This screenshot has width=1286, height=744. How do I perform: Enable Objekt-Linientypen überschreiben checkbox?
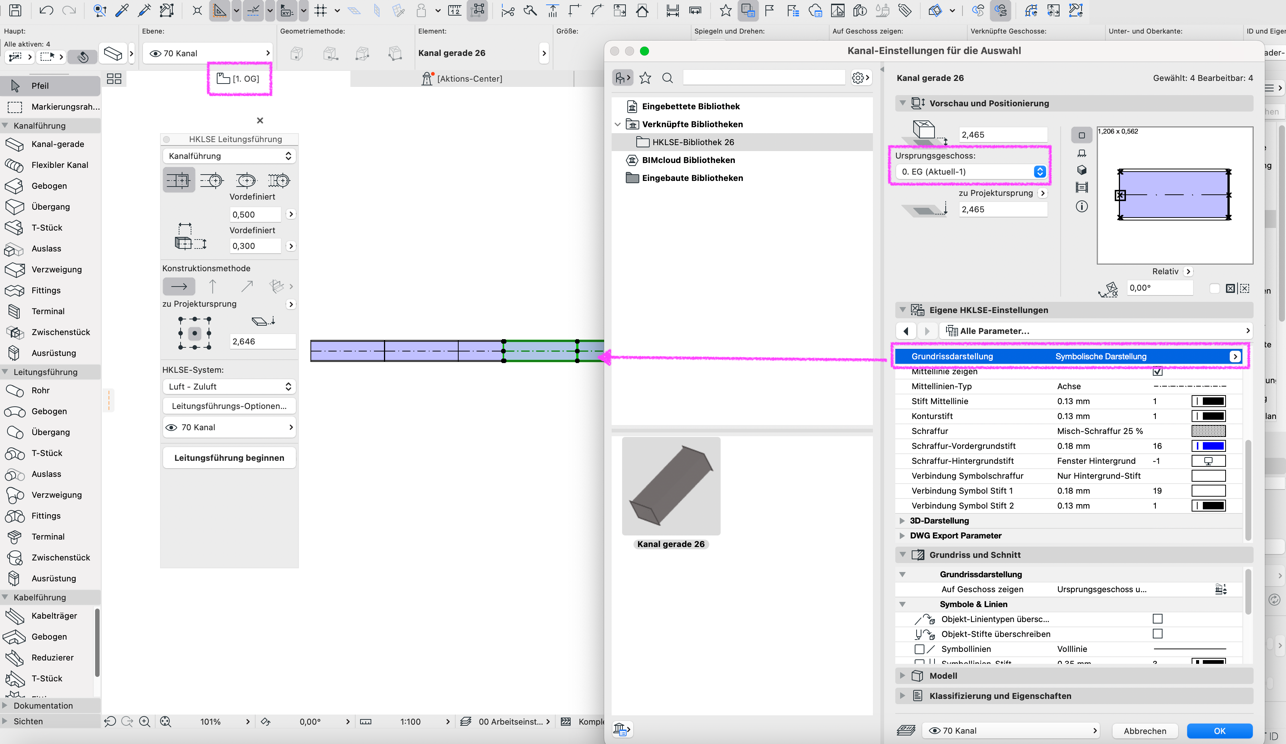[1157, 619]
